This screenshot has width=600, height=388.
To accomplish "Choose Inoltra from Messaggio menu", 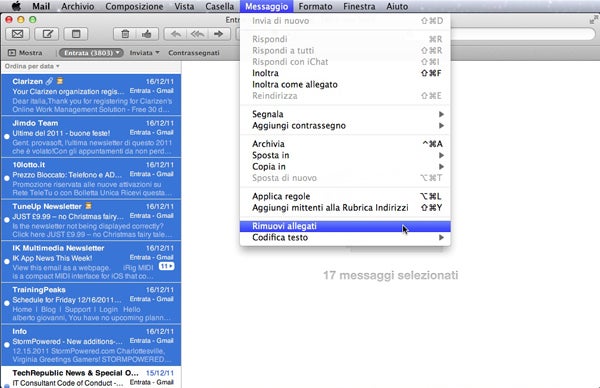I will (346, 73).
